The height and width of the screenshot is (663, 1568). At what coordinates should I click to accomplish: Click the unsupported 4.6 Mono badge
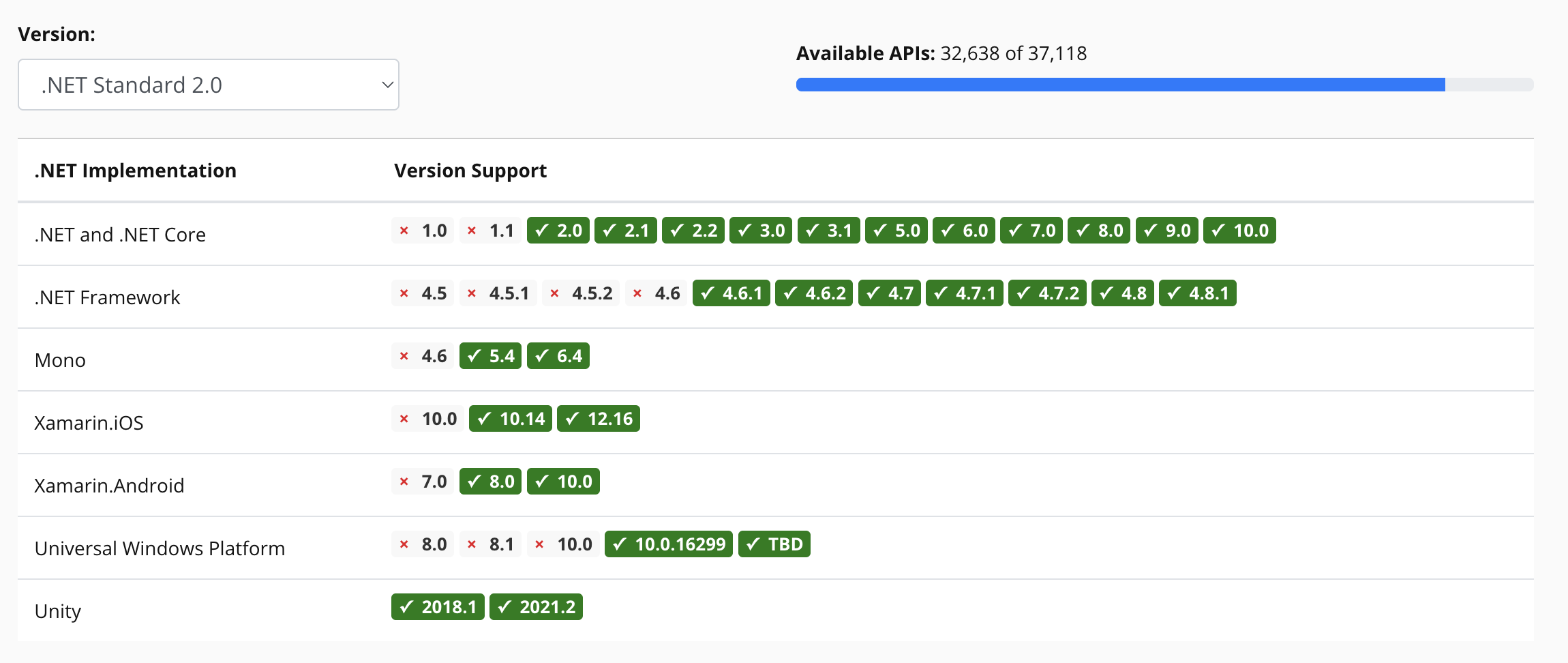click(423, 356)
